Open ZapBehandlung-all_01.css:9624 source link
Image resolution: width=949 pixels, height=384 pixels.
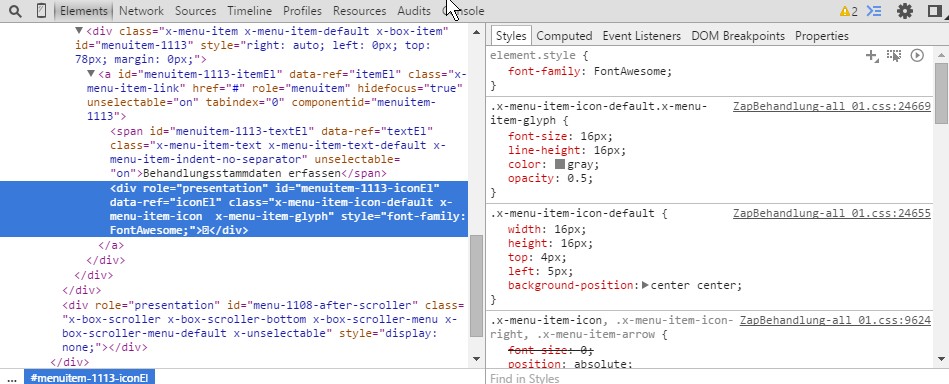point(835,320)
